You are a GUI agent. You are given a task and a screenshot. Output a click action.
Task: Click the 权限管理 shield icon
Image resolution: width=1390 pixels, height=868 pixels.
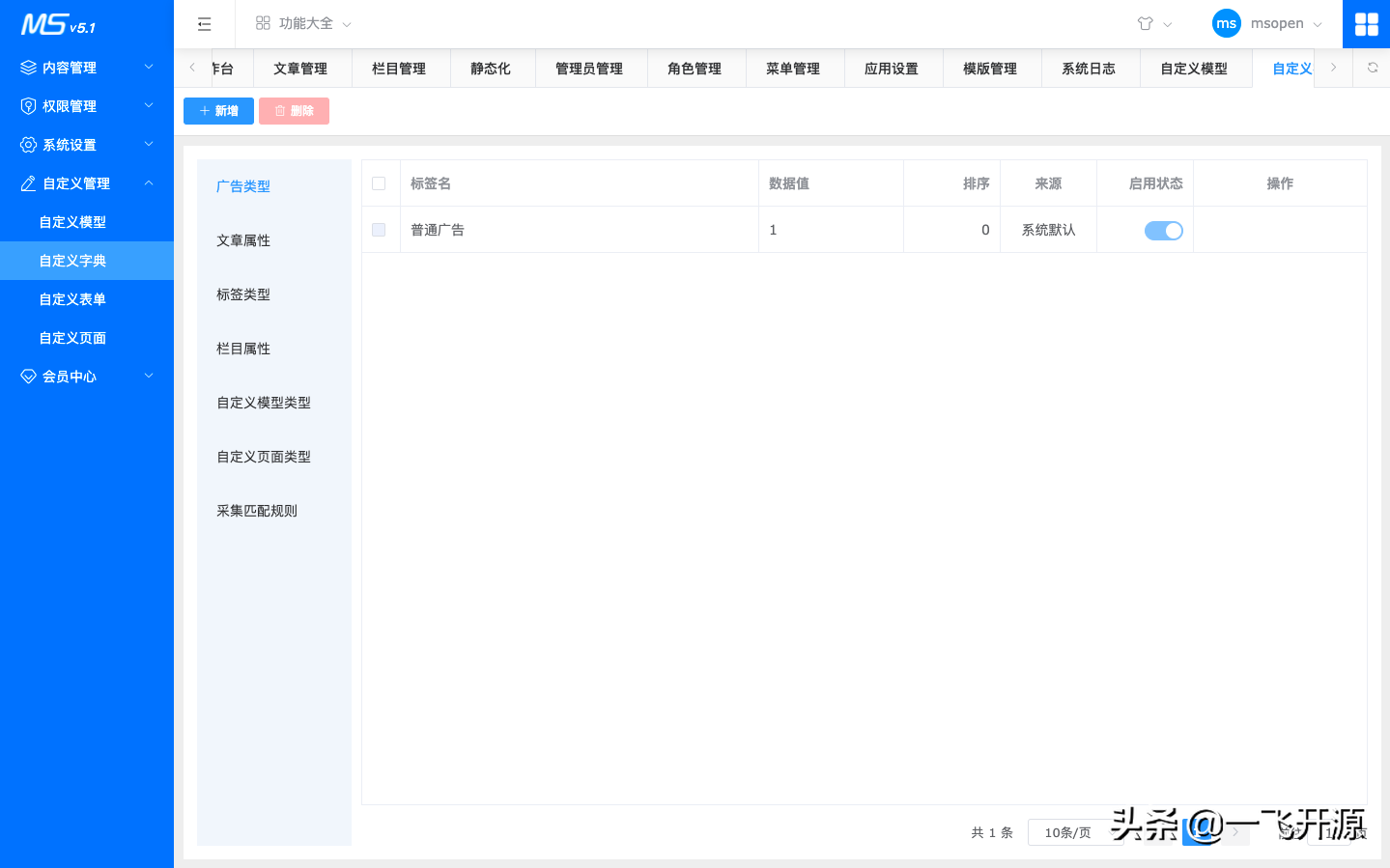point(28,105)
